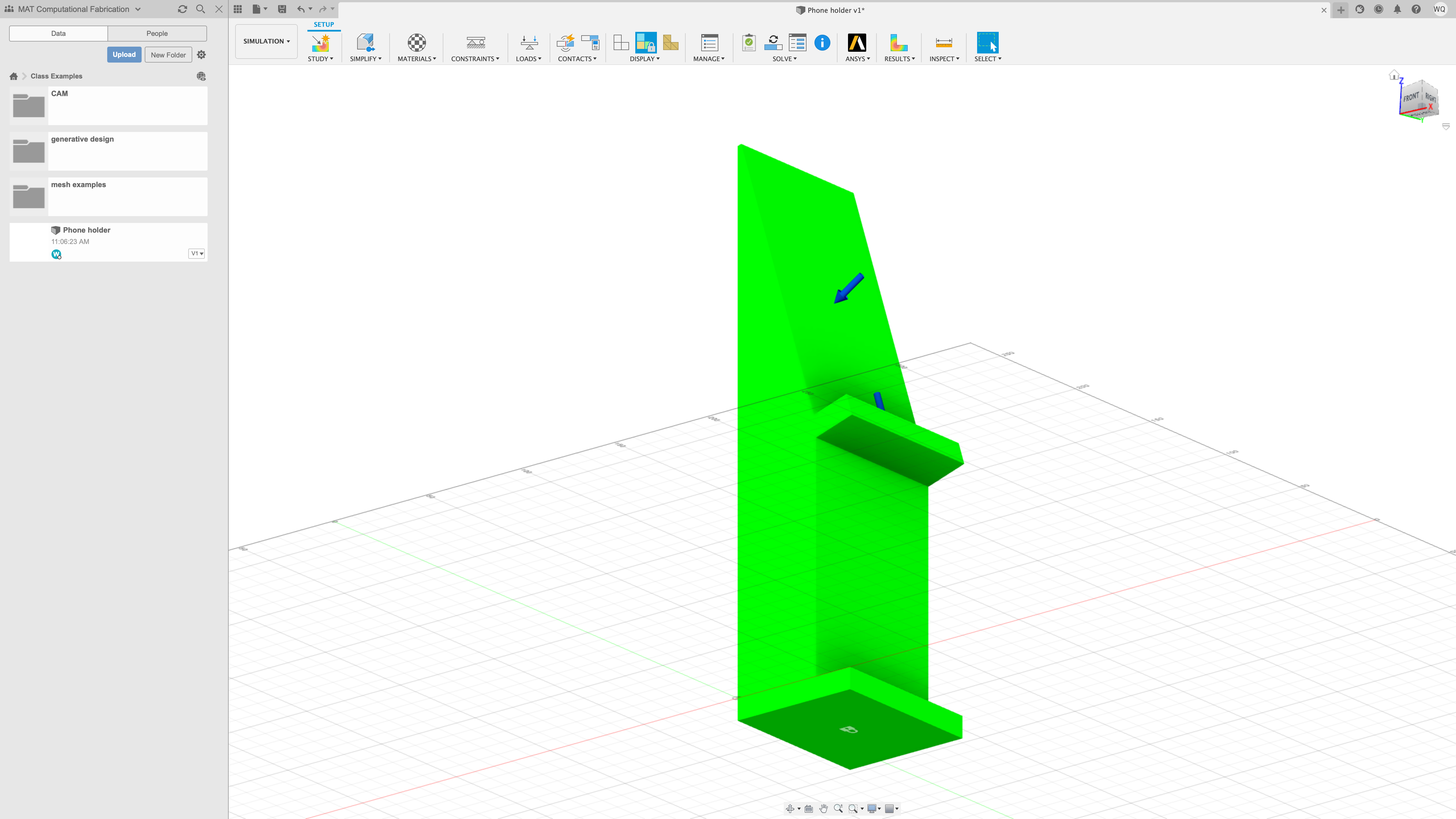Screen dimensions: 1456x819
Task: Open the Show Data Panel grid icon
Action: coord(238,9)
